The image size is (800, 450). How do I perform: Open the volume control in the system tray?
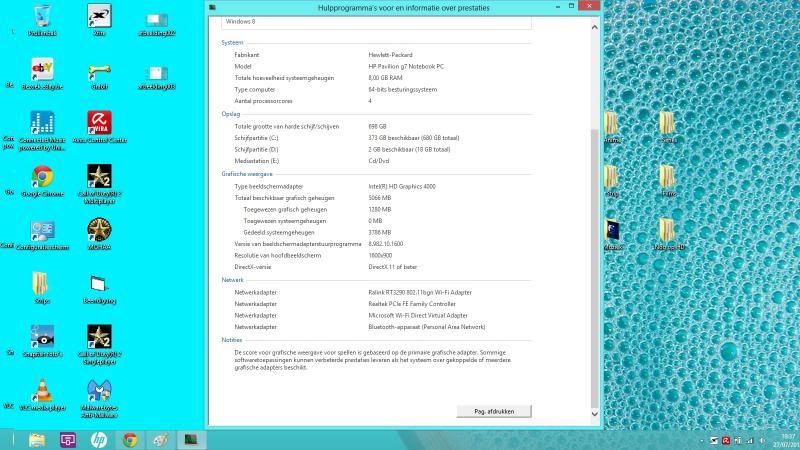pos(762,440)
